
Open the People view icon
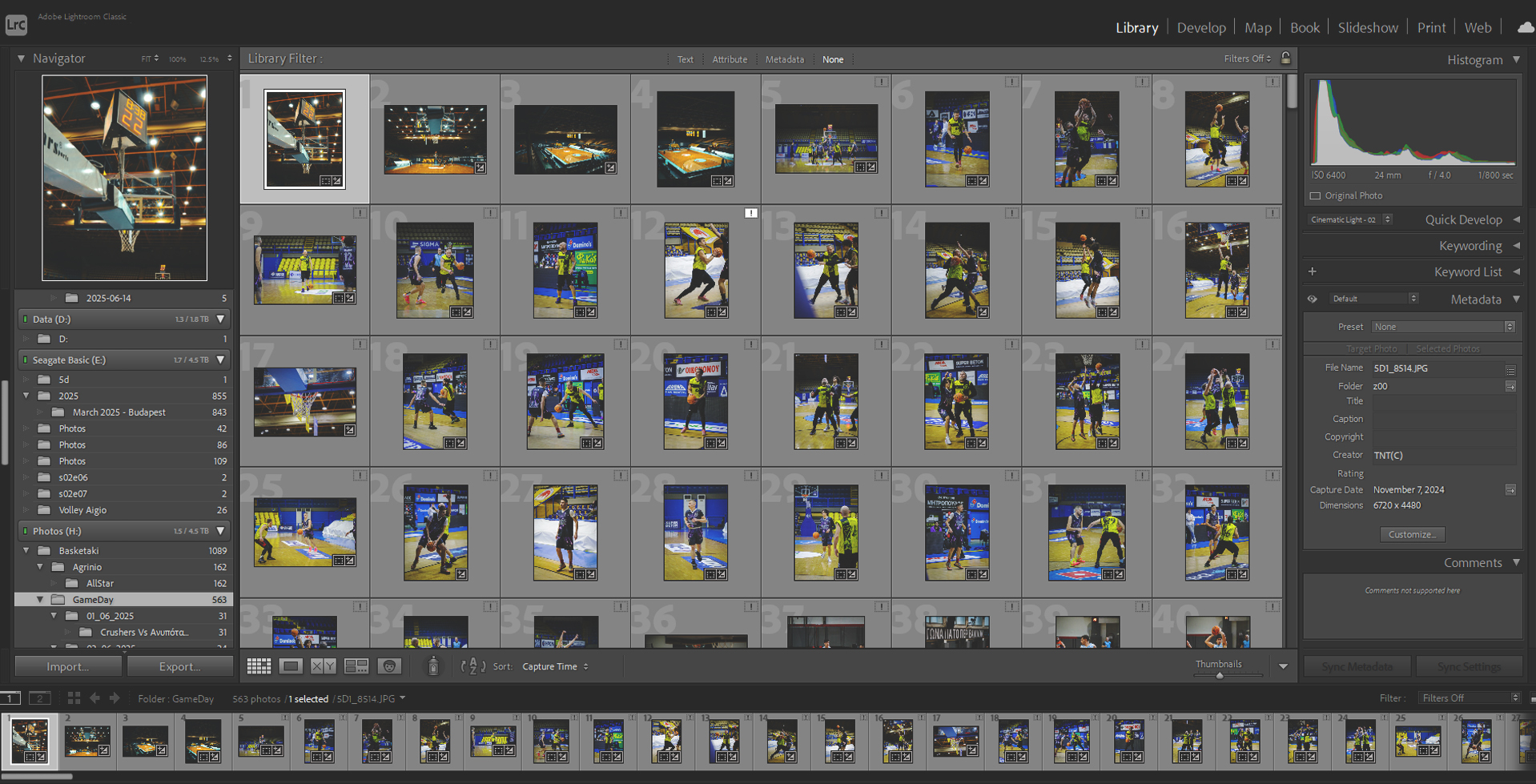click(389, 665)
